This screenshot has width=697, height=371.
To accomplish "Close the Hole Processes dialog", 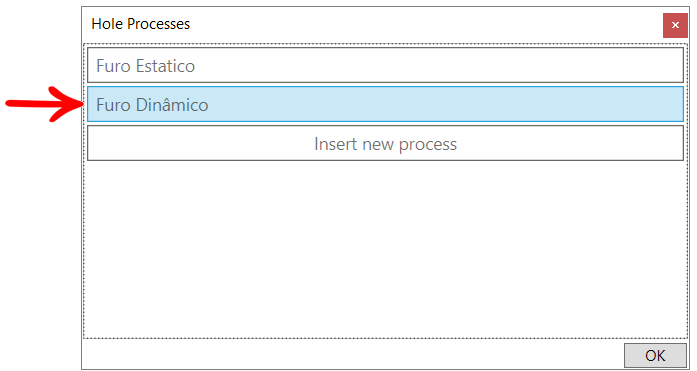I will tap(675, 25).
